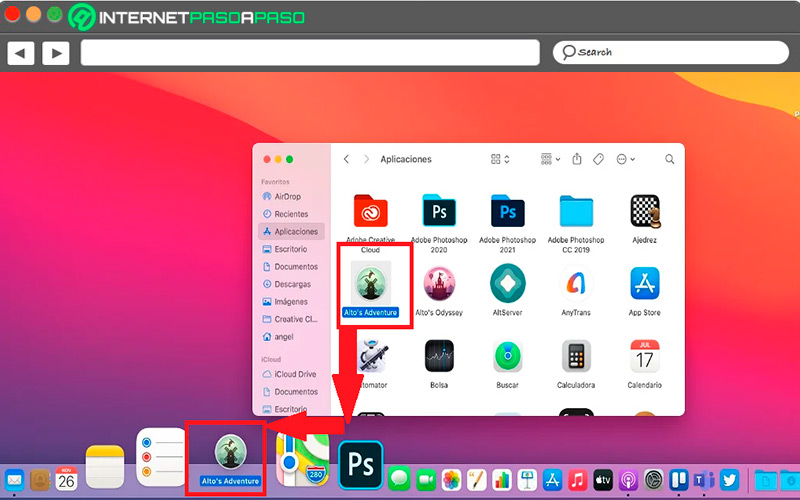Select iCloud Drive in the sidebar
800x500 pixels.
(x=291, y=374)
